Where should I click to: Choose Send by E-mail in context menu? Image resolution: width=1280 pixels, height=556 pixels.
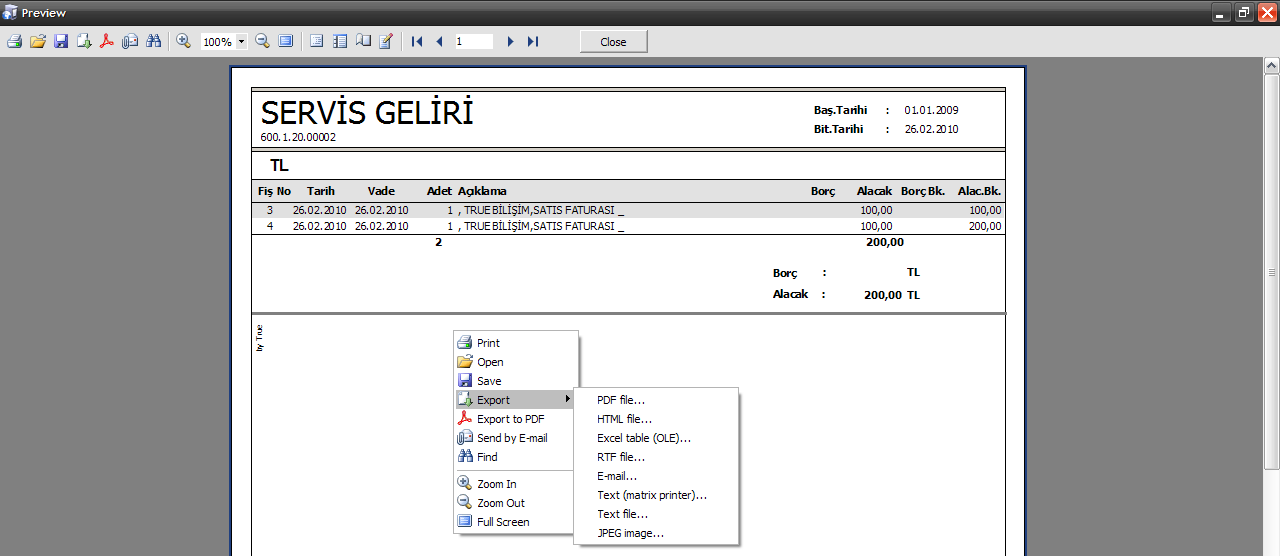tap(512, 438)
